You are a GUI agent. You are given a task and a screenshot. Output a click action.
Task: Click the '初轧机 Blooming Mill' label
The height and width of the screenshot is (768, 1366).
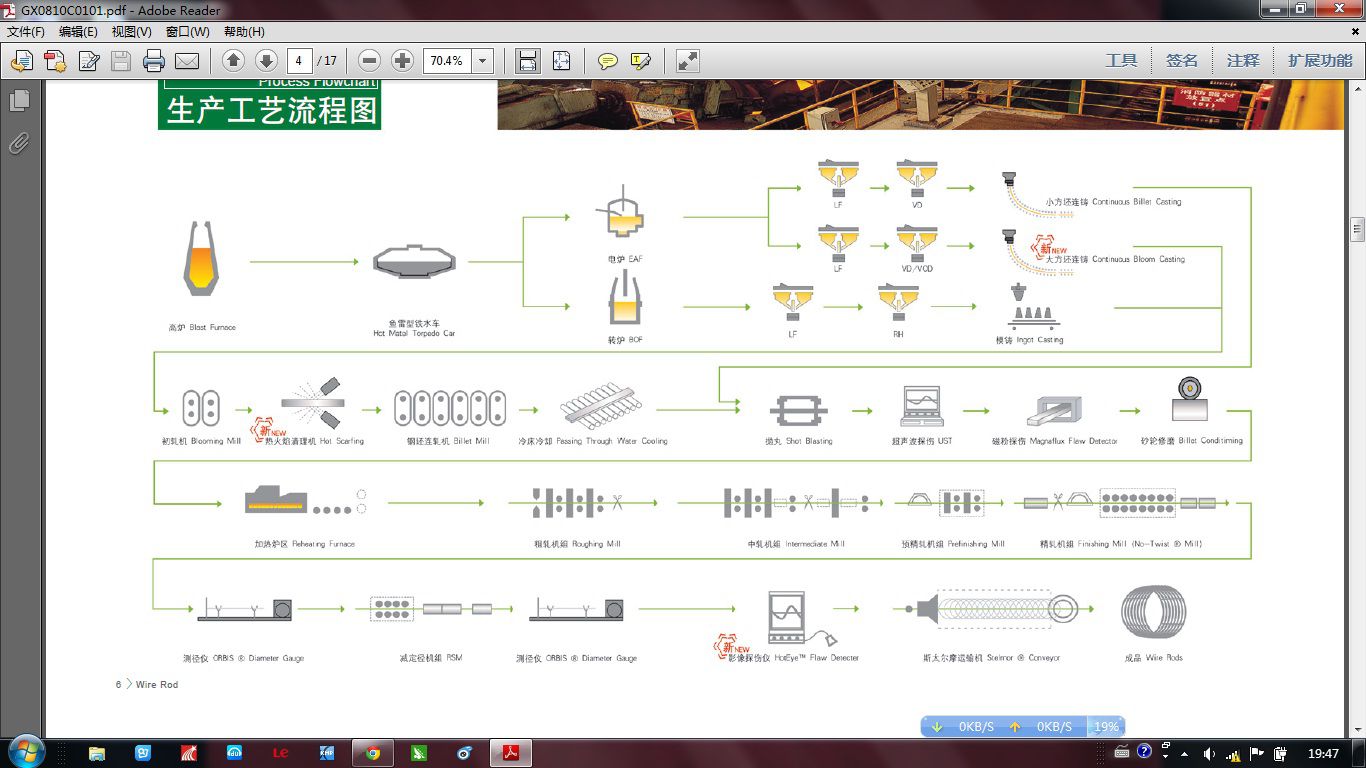click(x=200, y=441)
